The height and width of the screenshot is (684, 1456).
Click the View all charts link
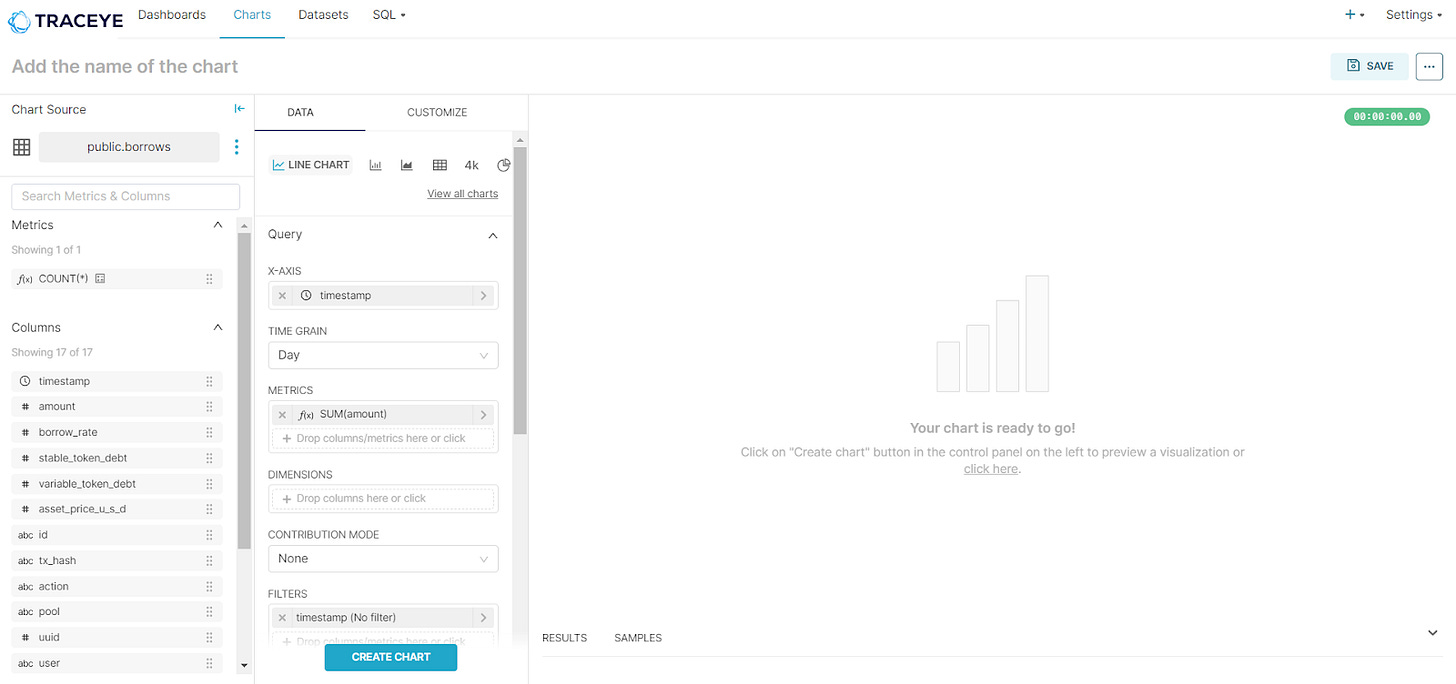coord(462,194)
